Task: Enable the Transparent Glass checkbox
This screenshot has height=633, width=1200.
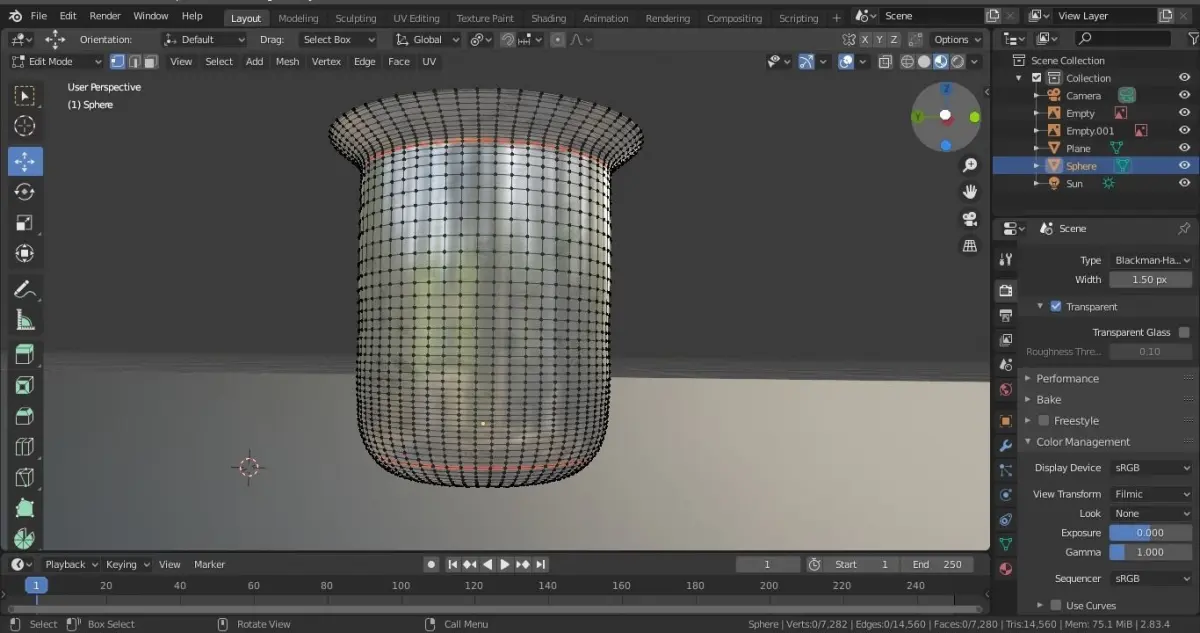Action: point(1184,332)
